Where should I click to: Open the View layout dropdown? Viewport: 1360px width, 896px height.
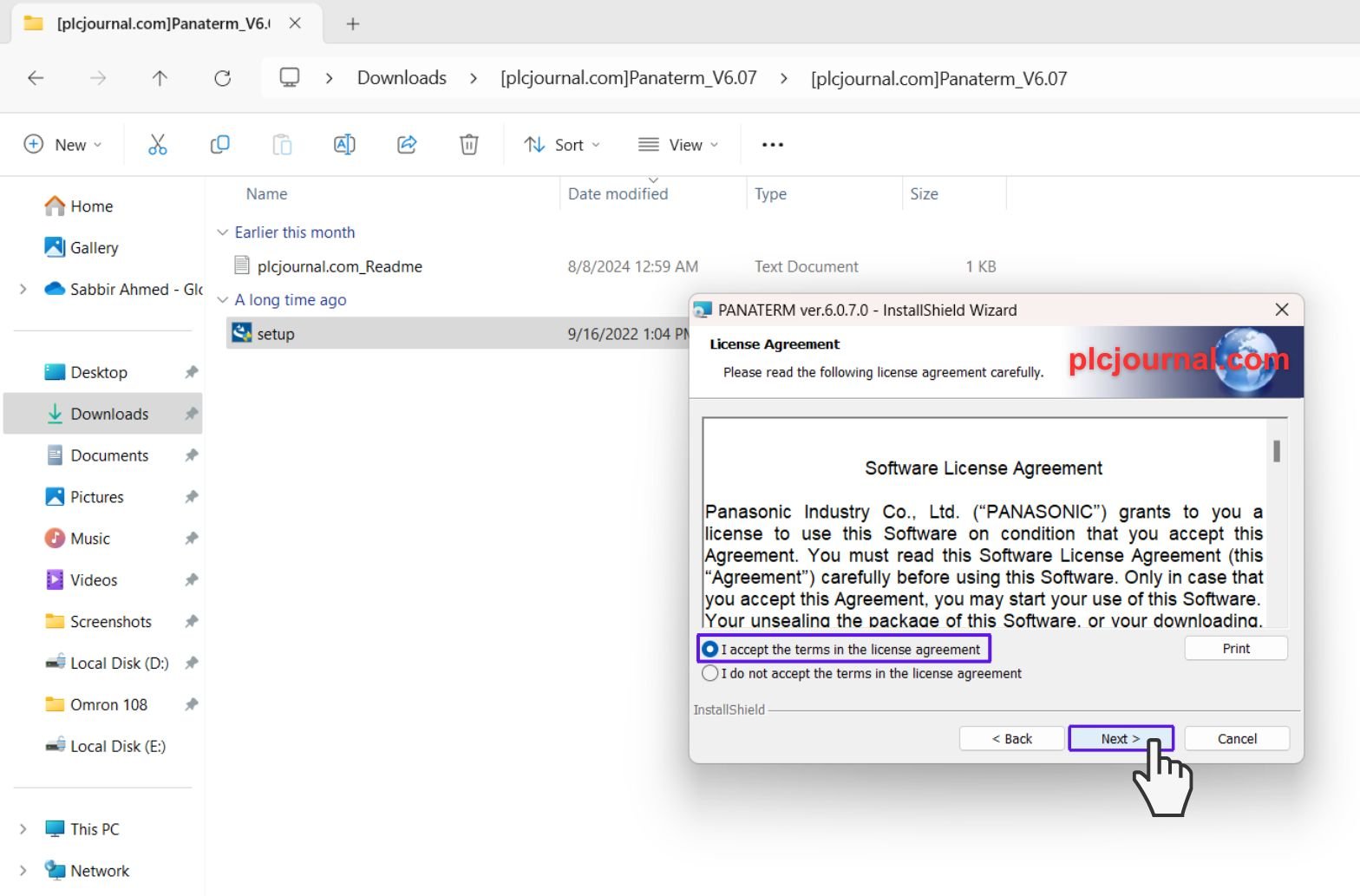tap(678, 145)
